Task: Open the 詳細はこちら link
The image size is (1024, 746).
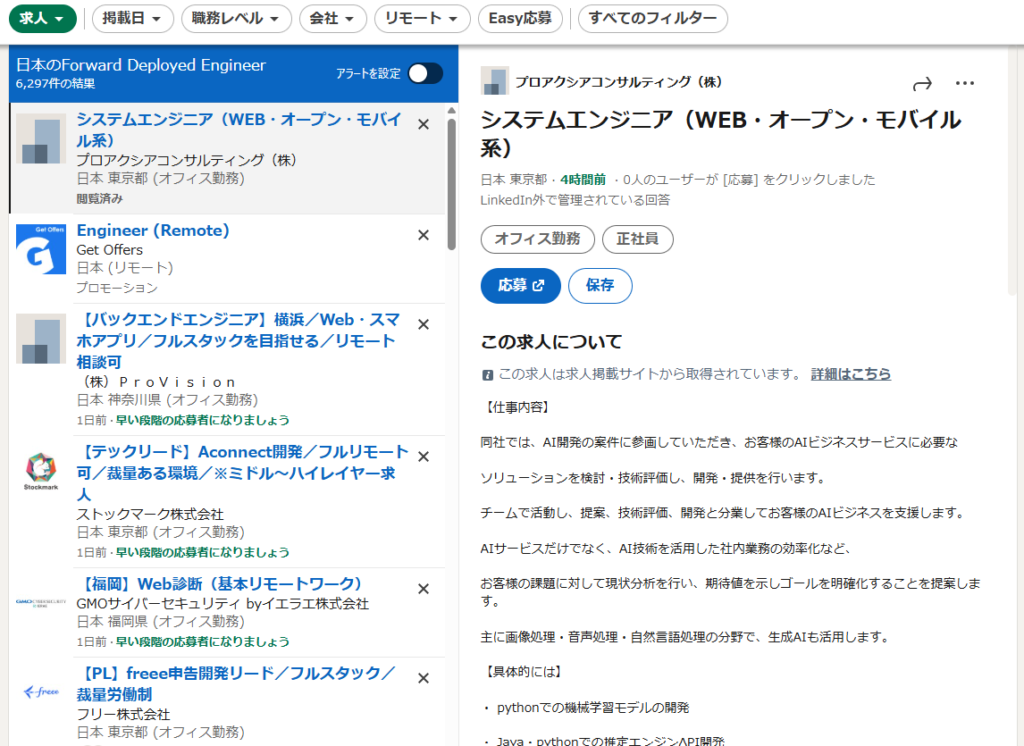Action: [x=850, y=374]
